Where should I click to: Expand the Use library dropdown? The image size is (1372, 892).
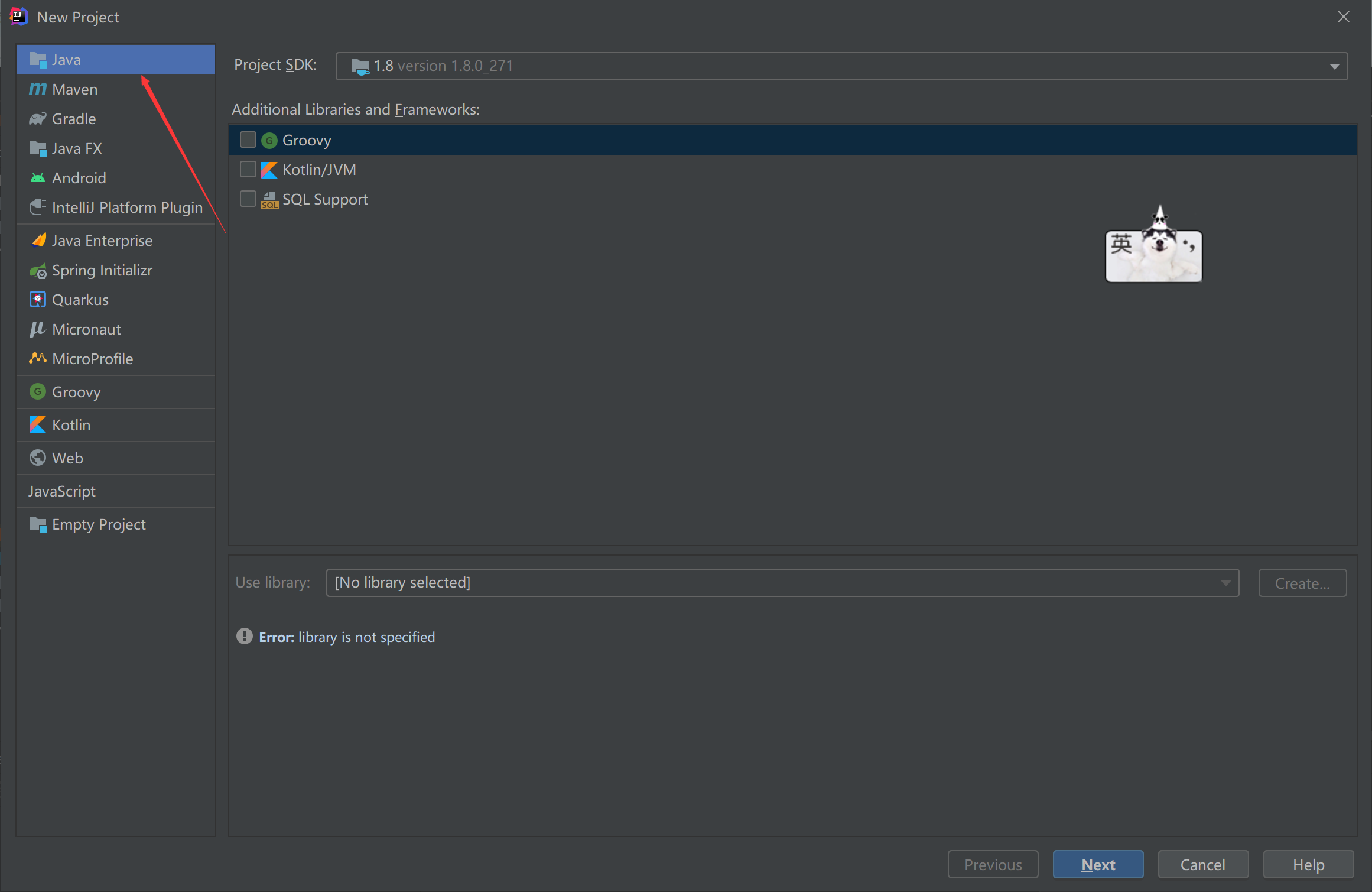pyautogui.click(x=1225, y=583)
